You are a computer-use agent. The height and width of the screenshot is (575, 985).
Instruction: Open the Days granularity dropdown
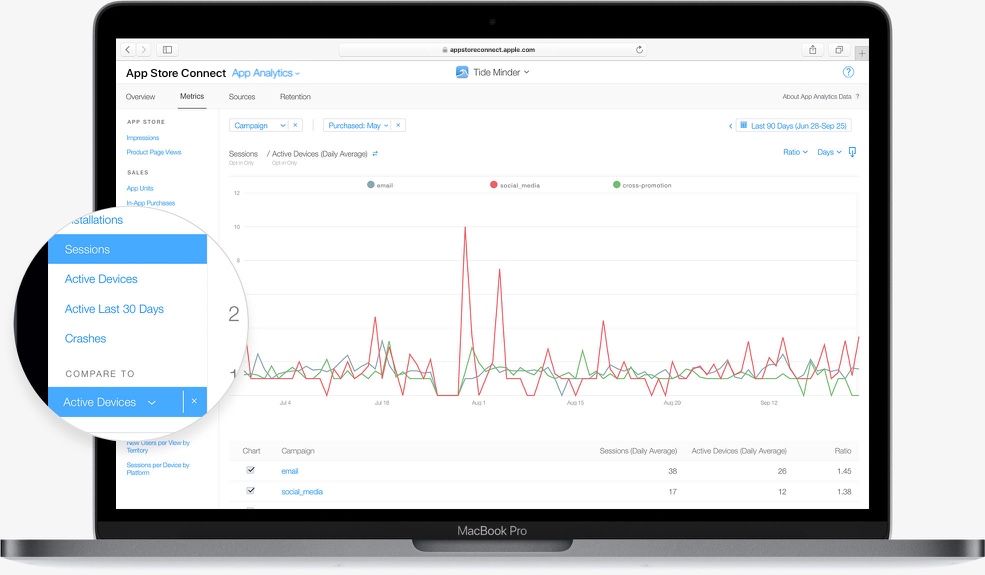click(x=829, y=152)
